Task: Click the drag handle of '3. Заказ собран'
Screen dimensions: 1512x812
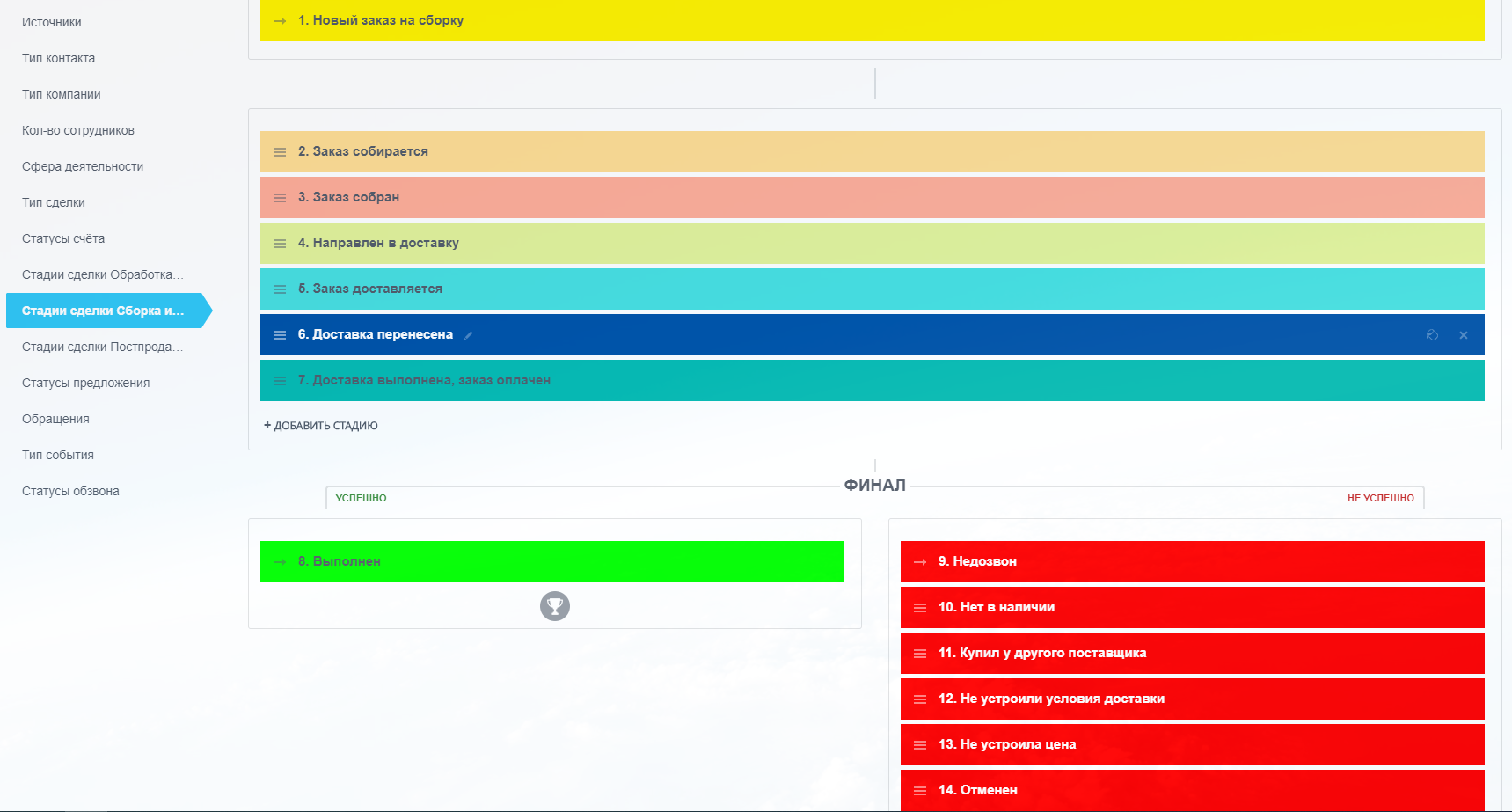Action: click(x=280, y=198)
